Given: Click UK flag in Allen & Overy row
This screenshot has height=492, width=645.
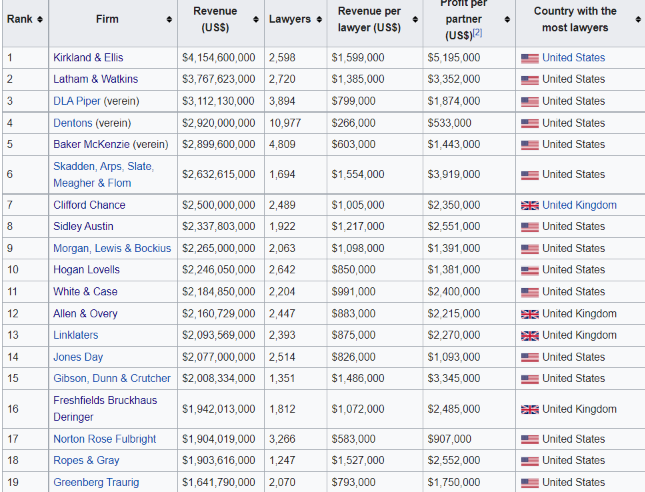Looking at the screenshot, I should [x=530, y=314].
